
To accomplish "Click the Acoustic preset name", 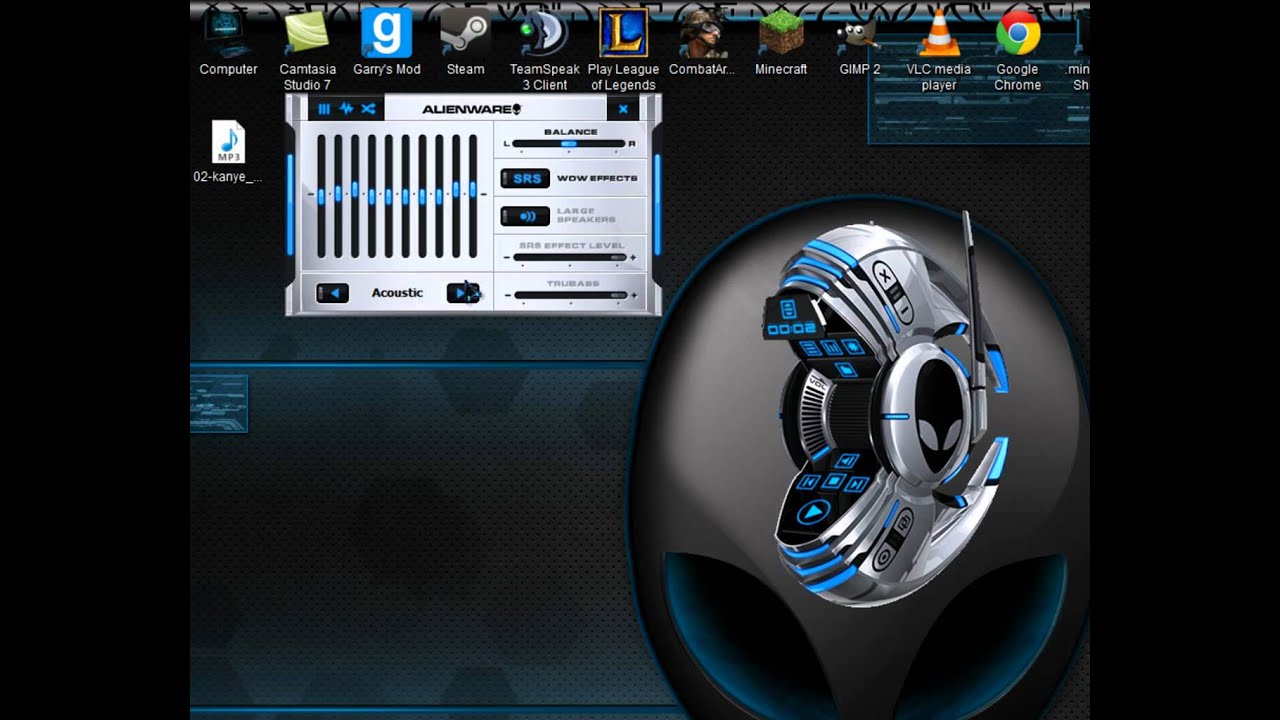I will pyautogui.click(x=397, y=293).
